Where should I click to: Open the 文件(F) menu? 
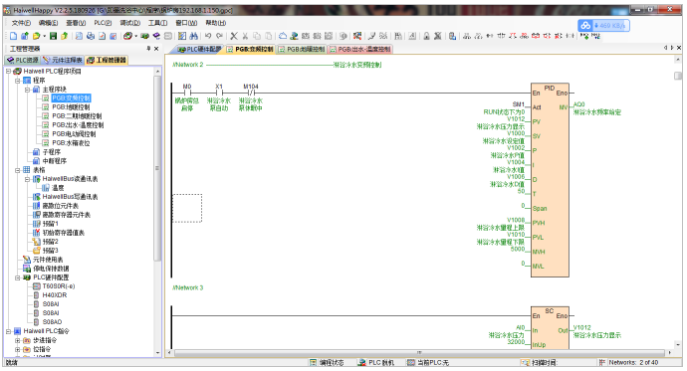point(21,23)
